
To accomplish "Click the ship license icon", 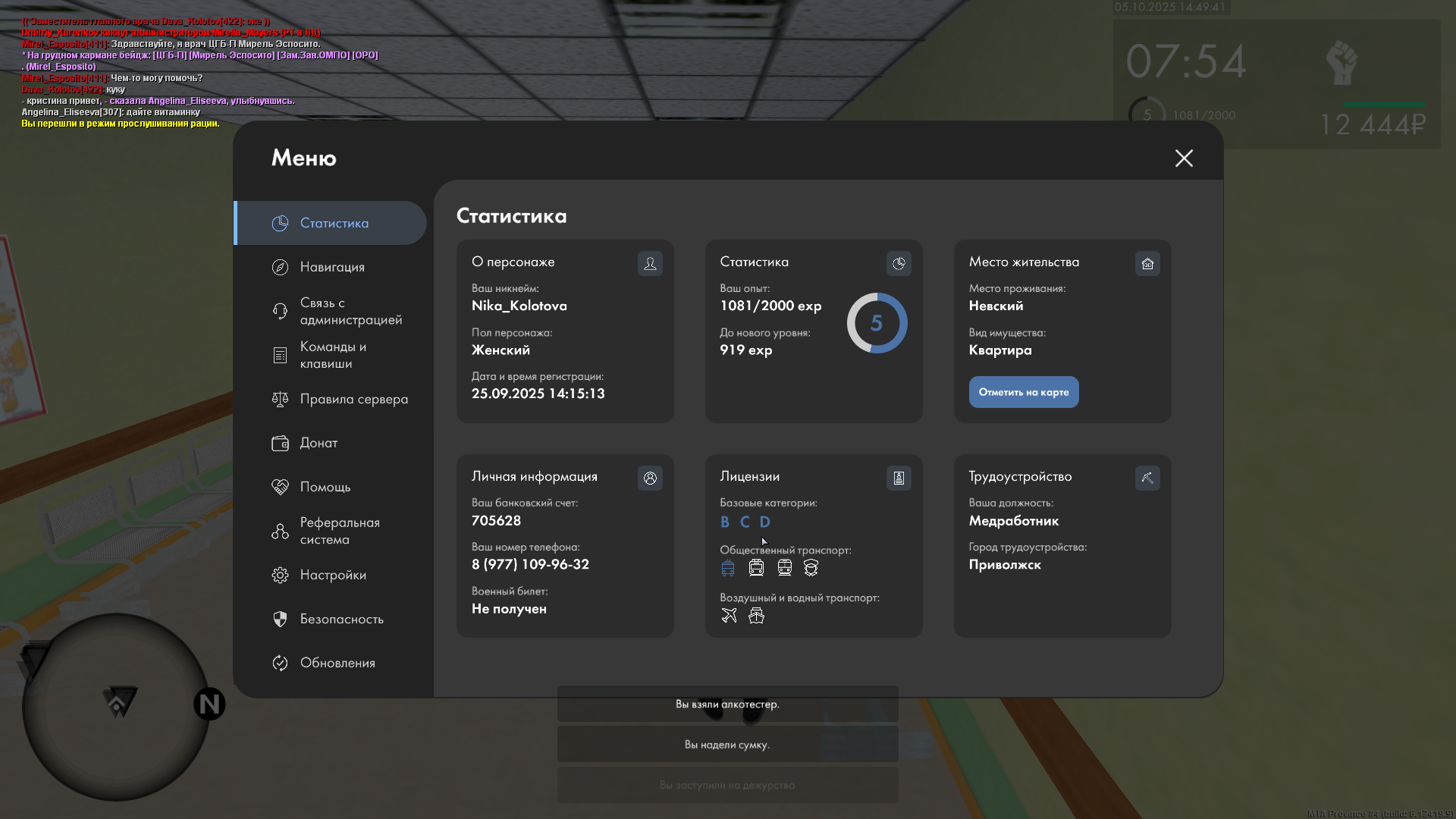I will (756, 615).
